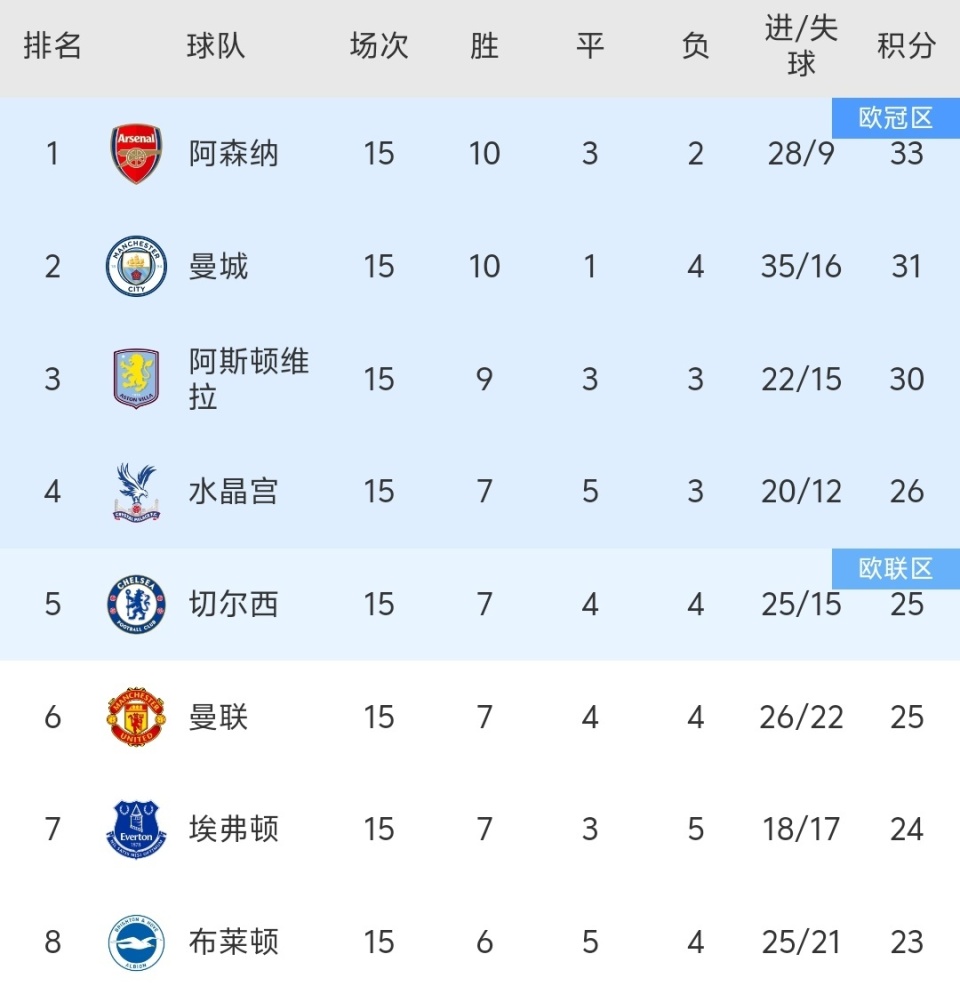Viewport: 960px width, 1002px height.
Task: Open the 阿斯顿维拉 team name link
Action: [x=248, y=380]
